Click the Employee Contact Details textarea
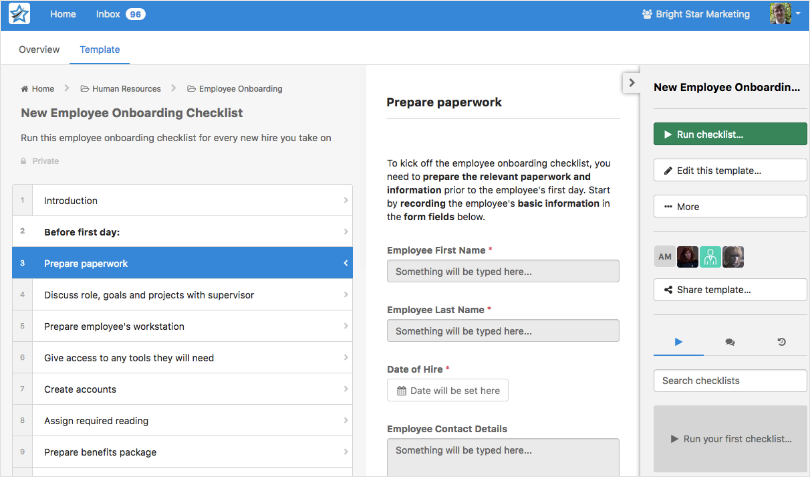Viewport: 810px width, 477px height. [x=503, y=457]
